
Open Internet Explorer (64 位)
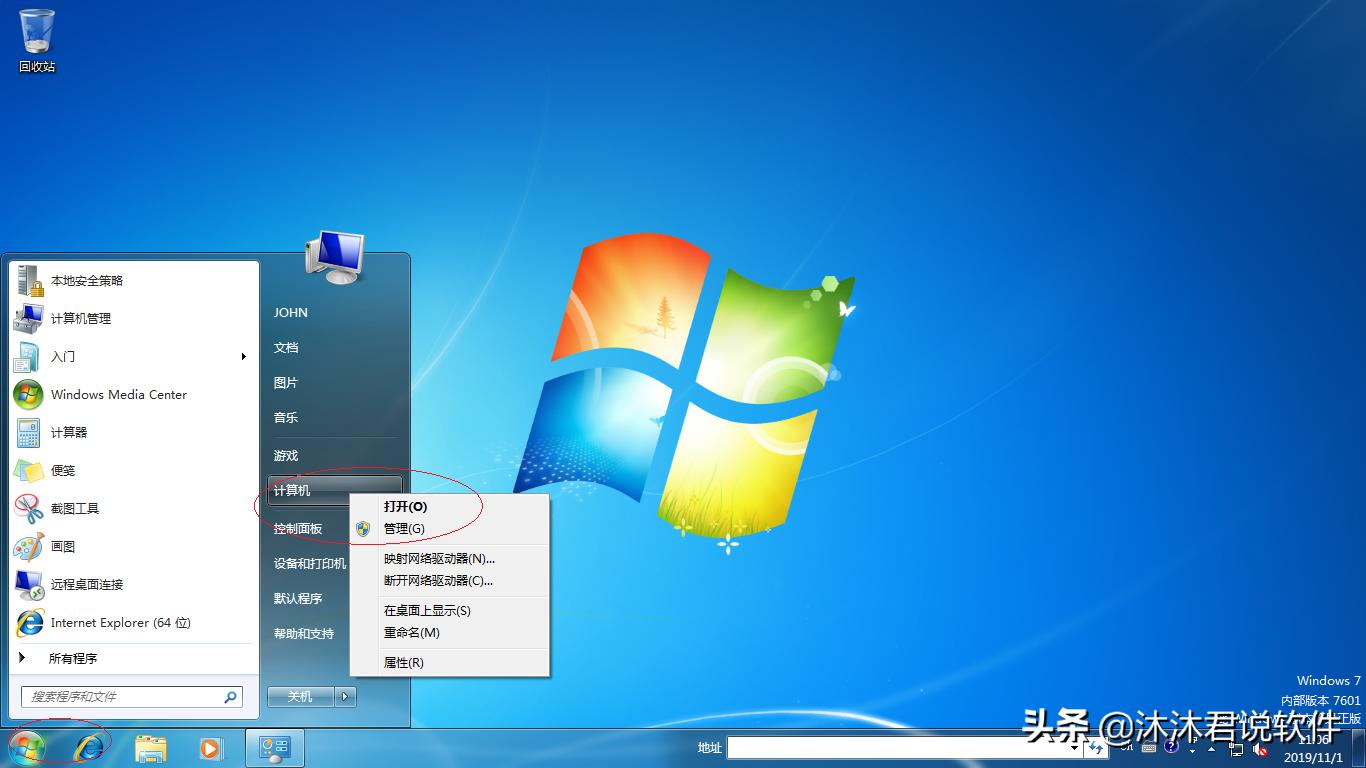click(x=121, y=622)
